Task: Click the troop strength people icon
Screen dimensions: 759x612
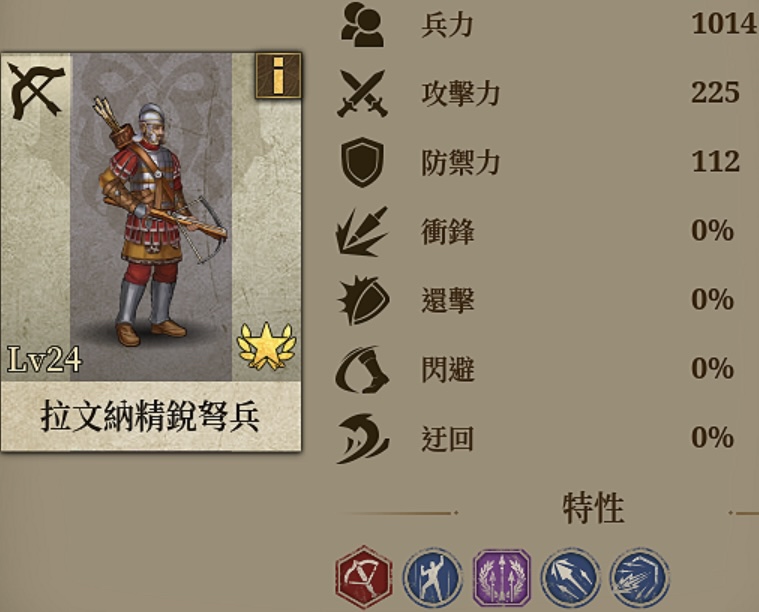Action: pyautogui.click(x=363, y=24)
